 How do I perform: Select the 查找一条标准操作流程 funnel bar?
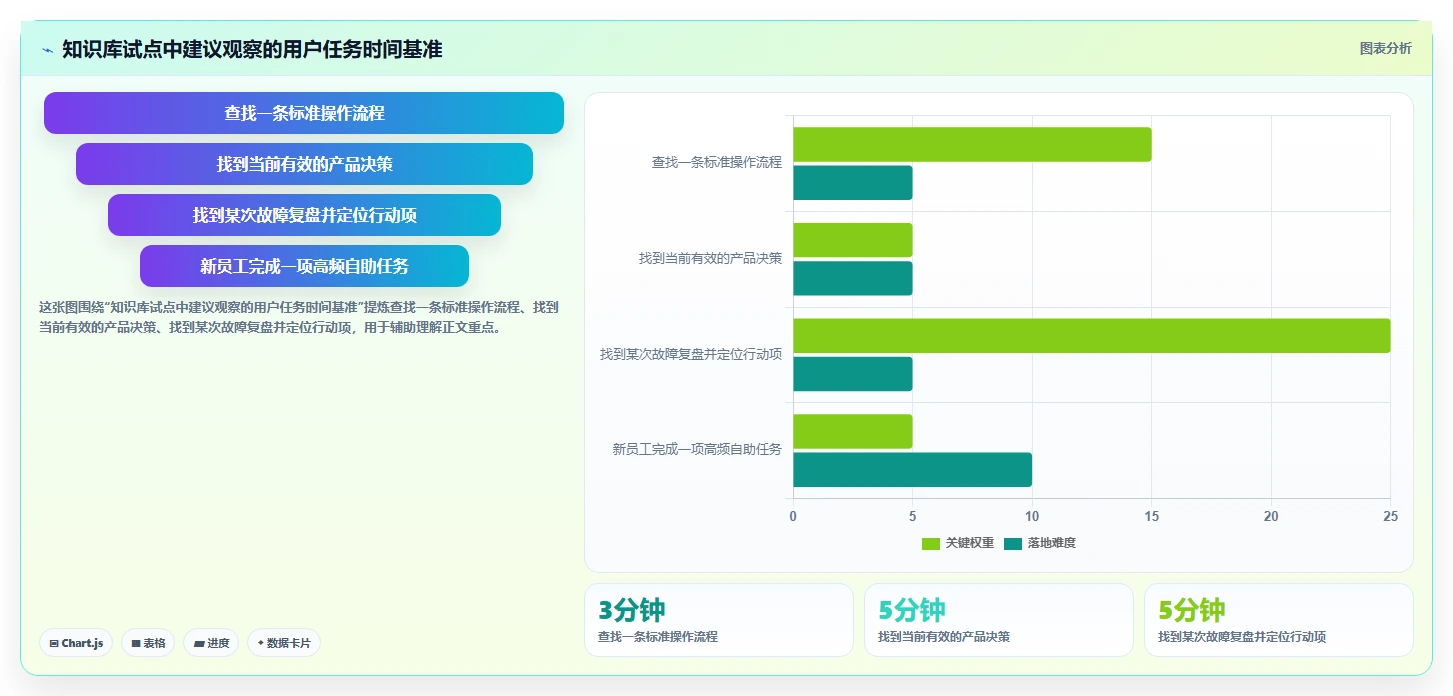(x=304, y=113)
